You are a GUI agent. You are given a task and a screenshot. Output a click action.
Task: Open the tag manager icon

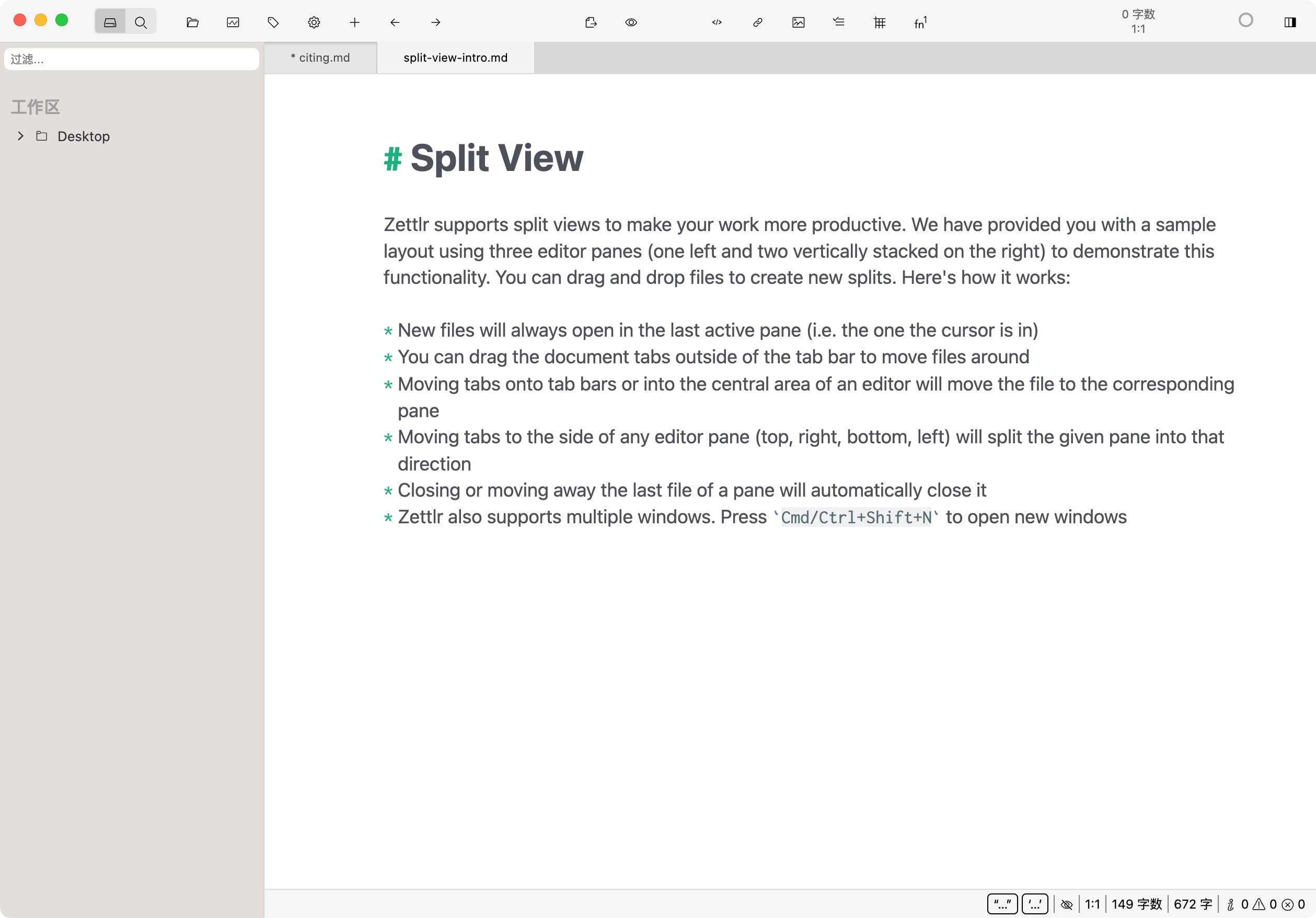pos(273,22)
